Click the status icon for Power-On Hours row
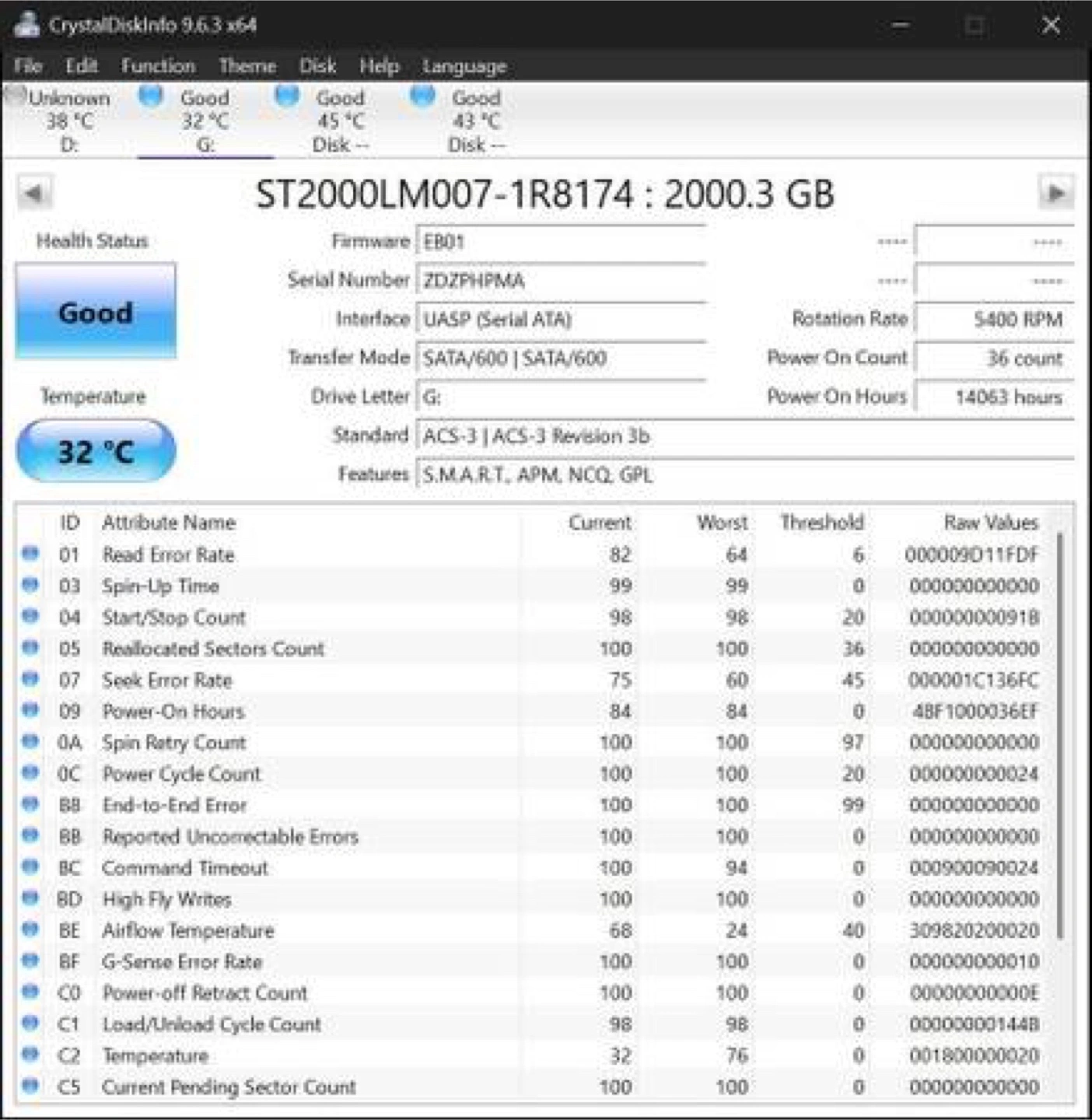Viewport: 1092px width, 1120px height. (x=30, y=710)
